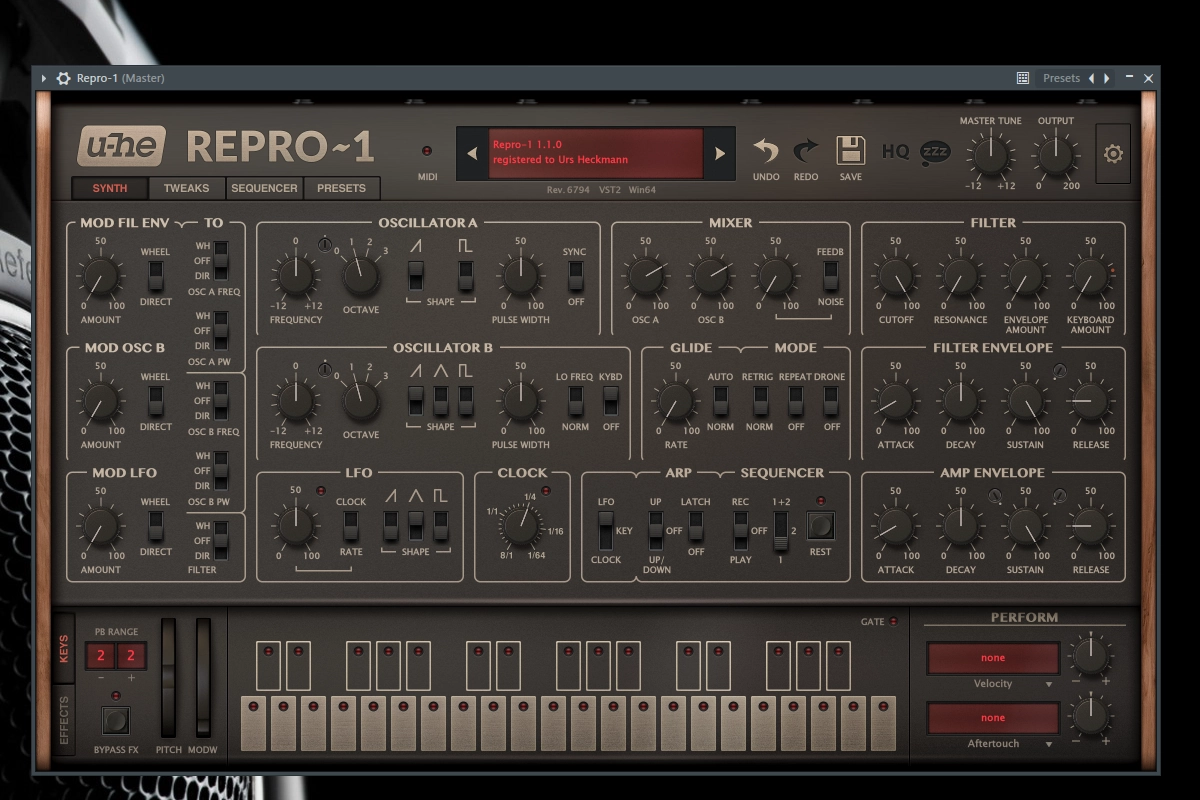The image size is (1200, 800).
Task: Open the PRESETS tab
Action: [341, 188]
